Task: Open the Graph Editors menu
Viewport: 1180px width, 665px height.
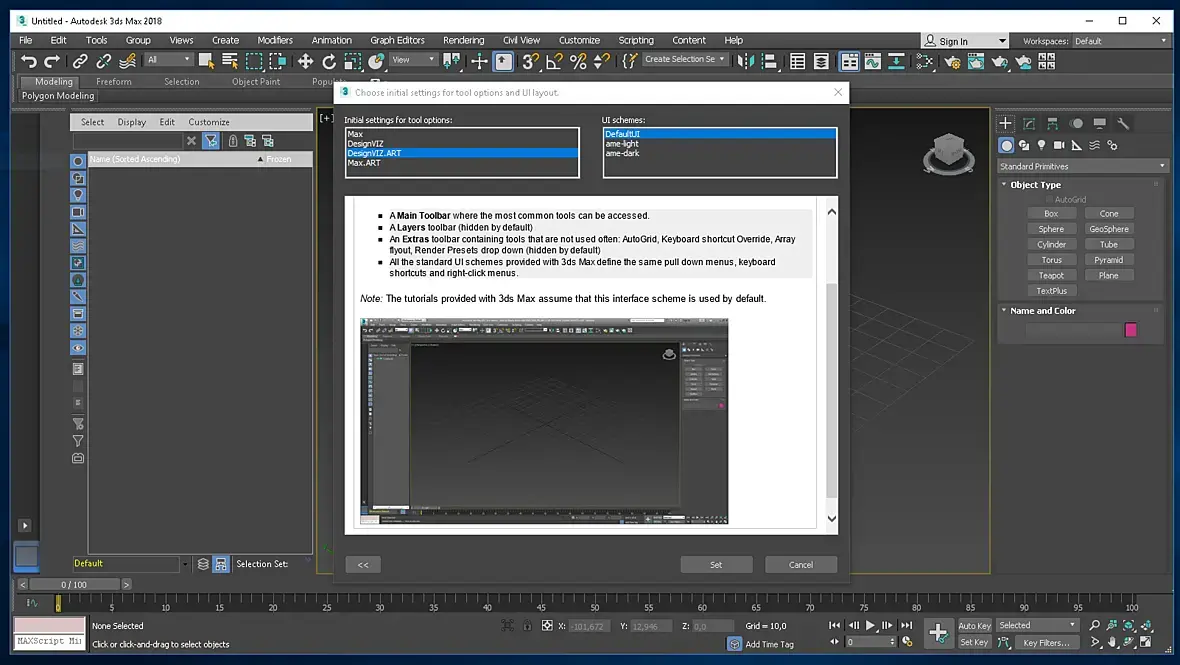Action: click(397, 41)
